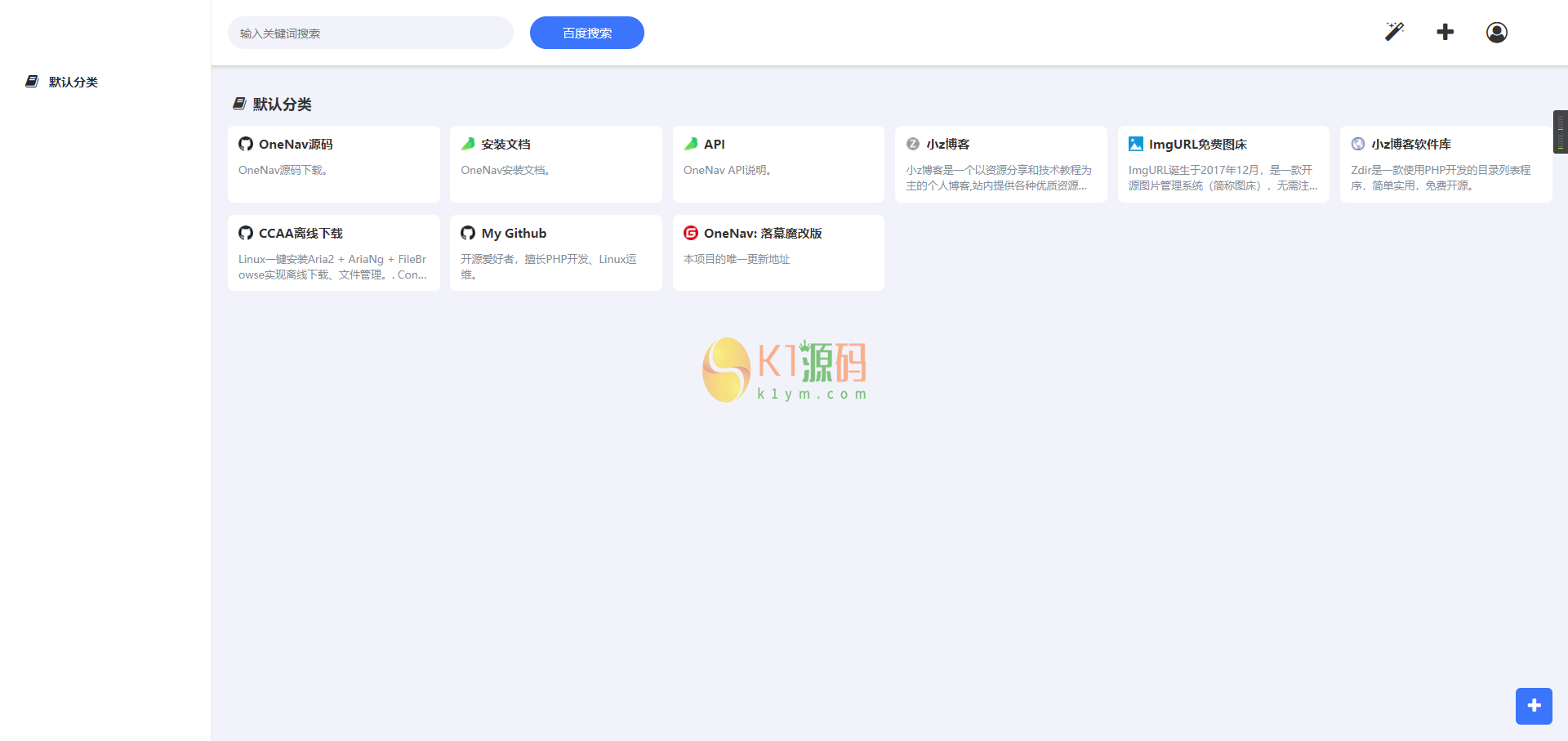Open the 安装文档 link title
1568x741 pixels.
[506, 144]
